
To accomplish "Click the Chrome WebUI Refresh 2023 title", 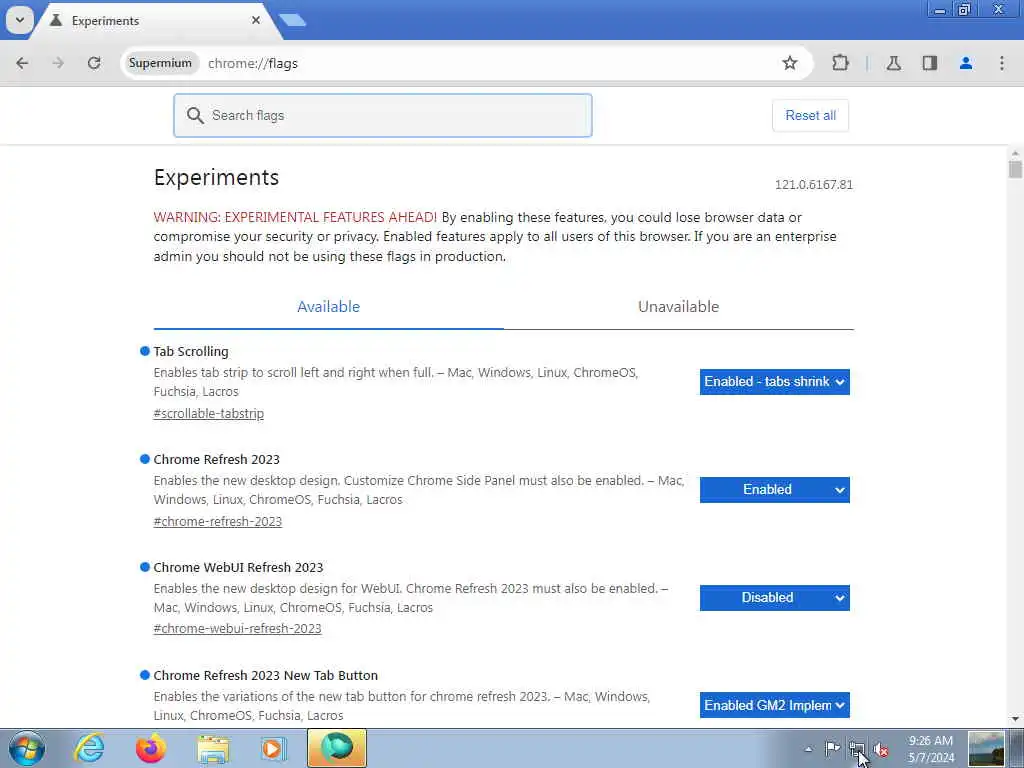I will coord(238,567).
